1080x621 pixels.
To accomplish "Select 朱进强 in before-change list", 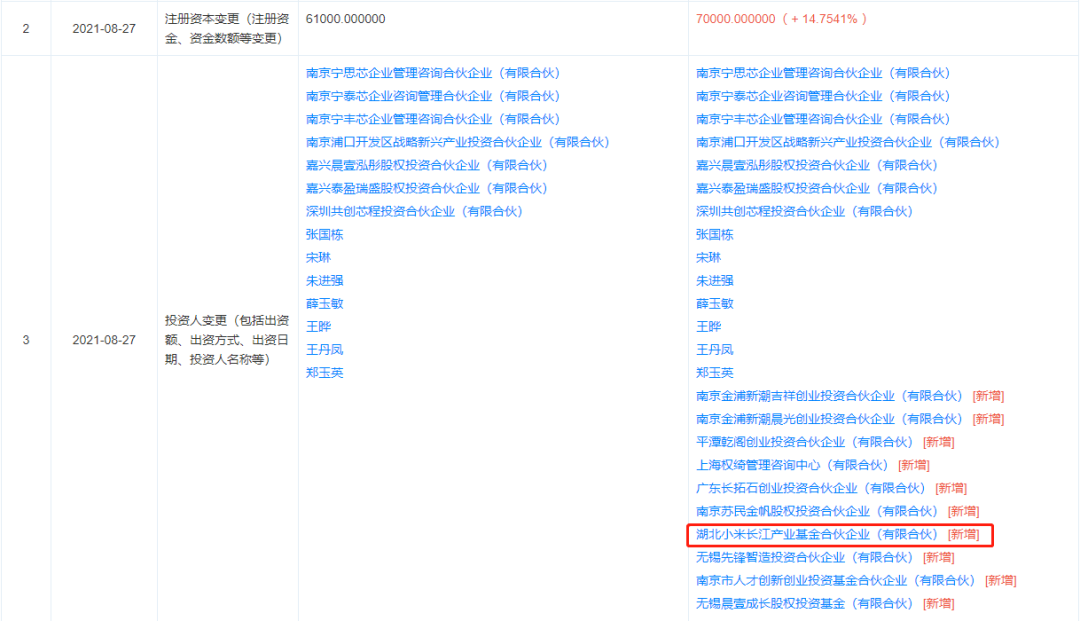I will click(x=324, y=280).
